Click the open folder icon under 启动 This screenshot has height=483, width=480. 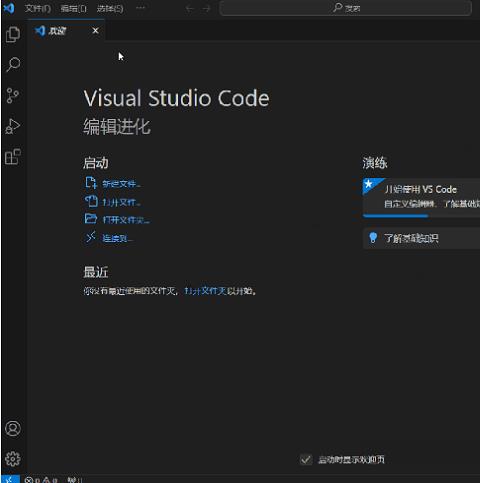(91, 219)
